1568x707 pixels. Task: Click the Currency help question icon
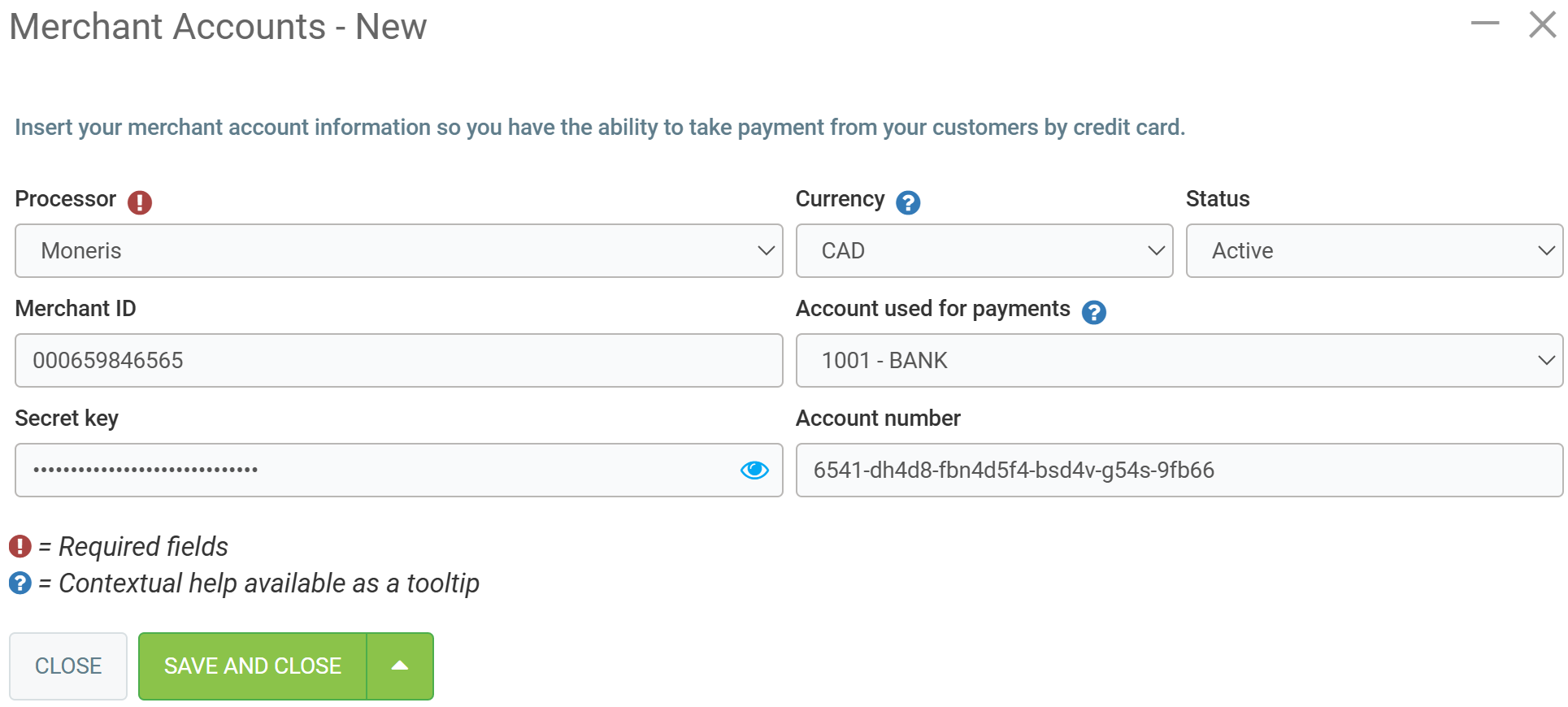tap(908, 202)
